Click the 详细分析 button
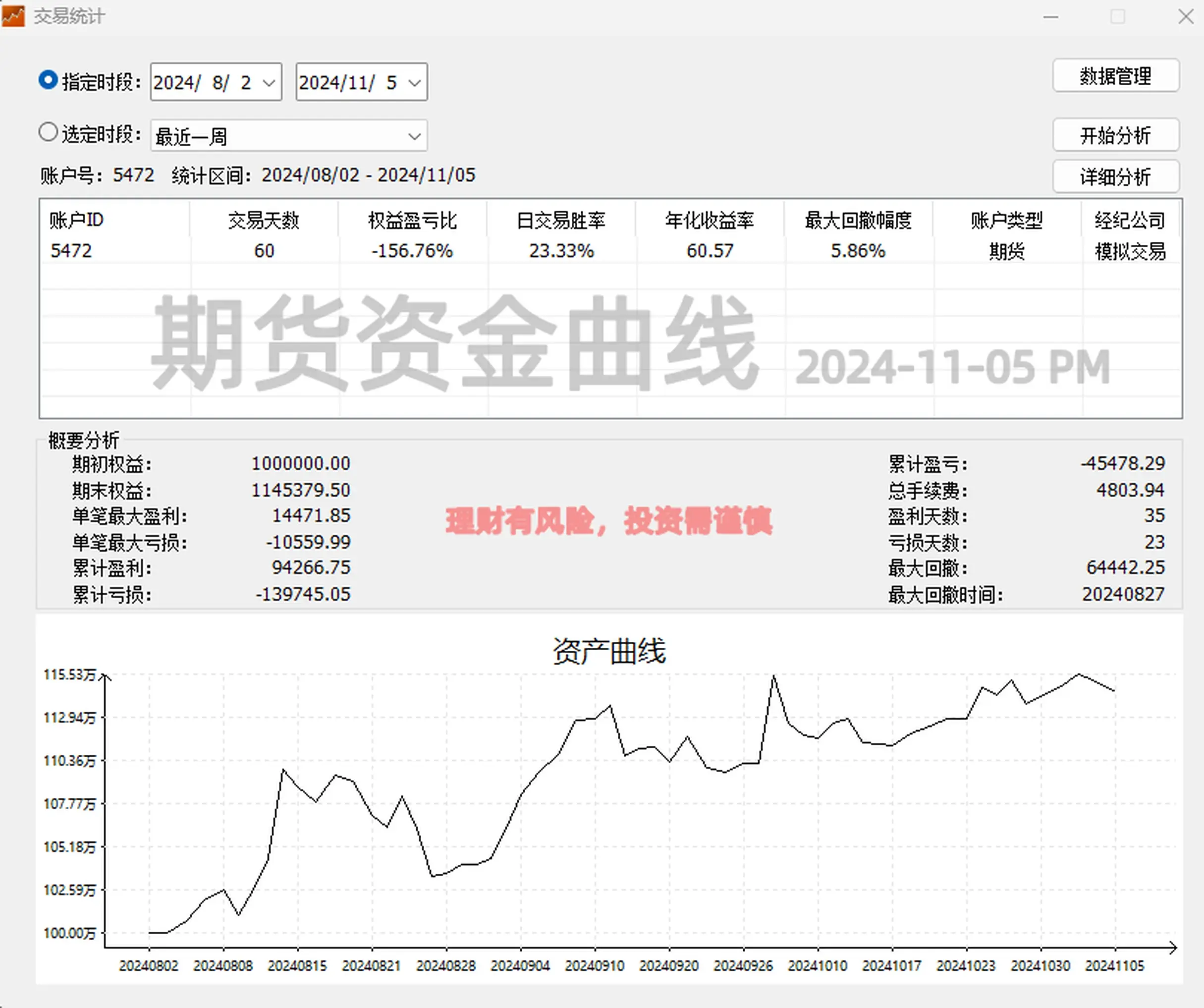The width and height of the screenshot is (1204, 1008). (1114, 176)
